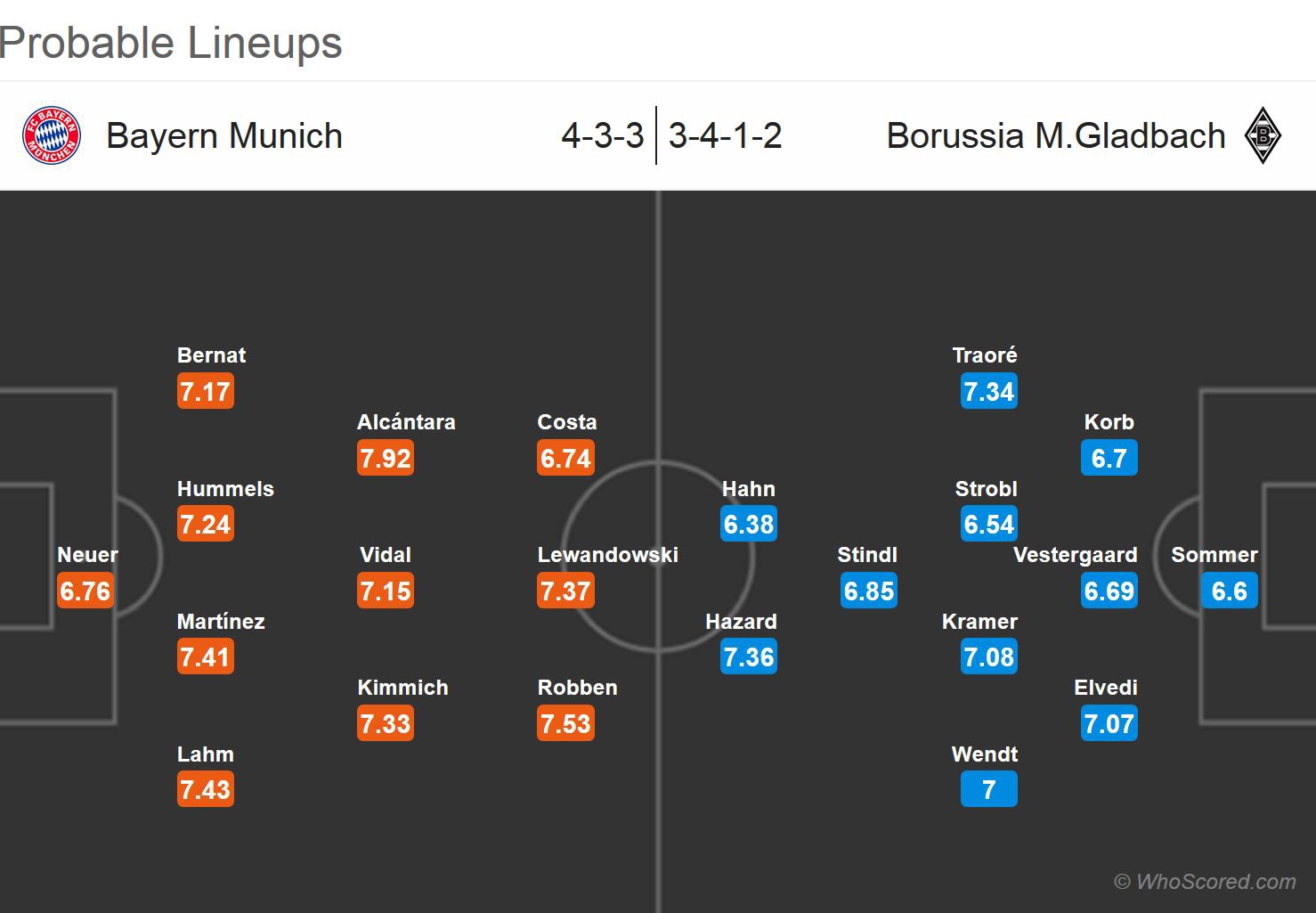Click the WhoScored.com watermark
This screenshot has width=1316, height=913.
coord(1205,882)
